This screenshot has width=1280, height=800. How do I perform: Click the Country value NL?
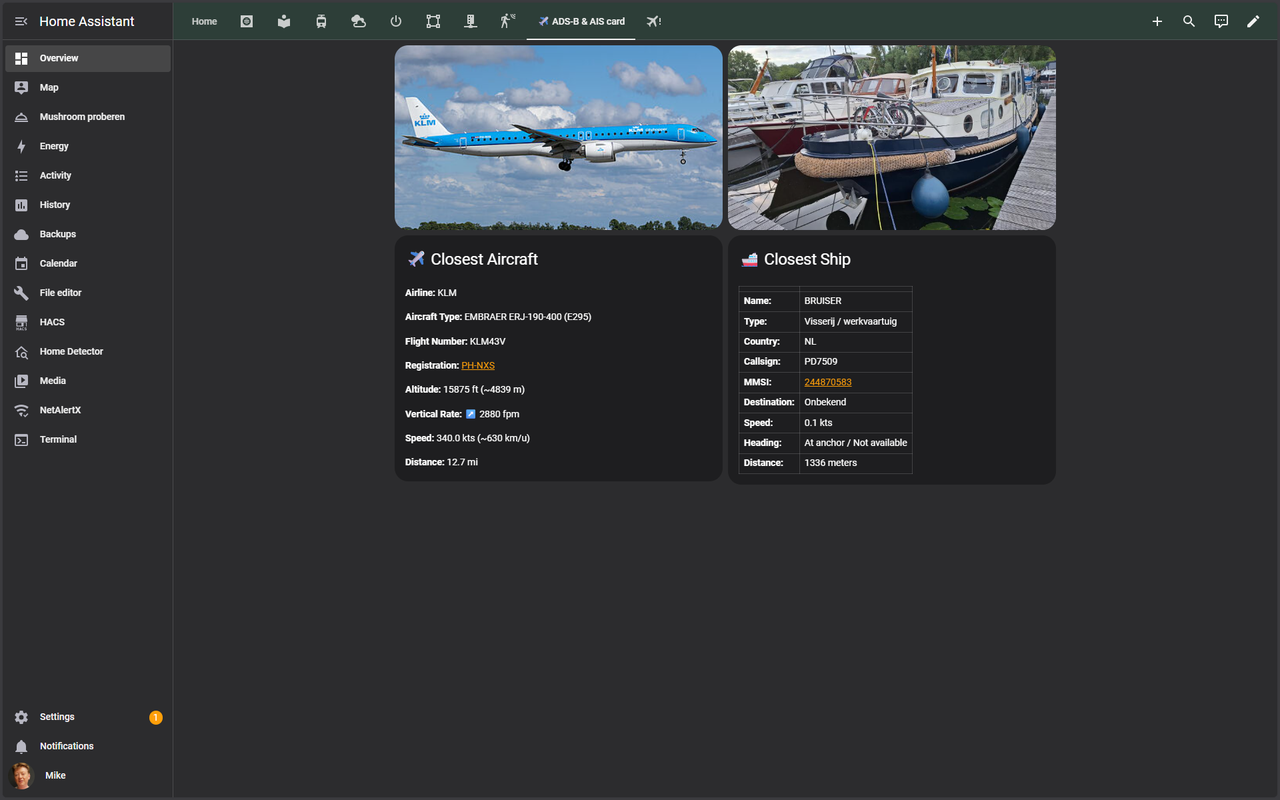pos(855,341)
